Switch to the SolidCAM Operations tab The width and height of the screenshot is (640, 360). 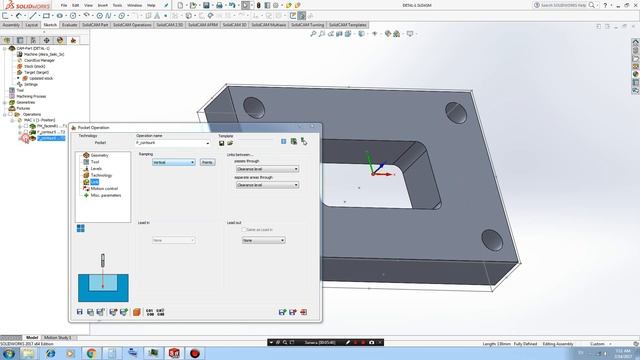tap(132, 25)
